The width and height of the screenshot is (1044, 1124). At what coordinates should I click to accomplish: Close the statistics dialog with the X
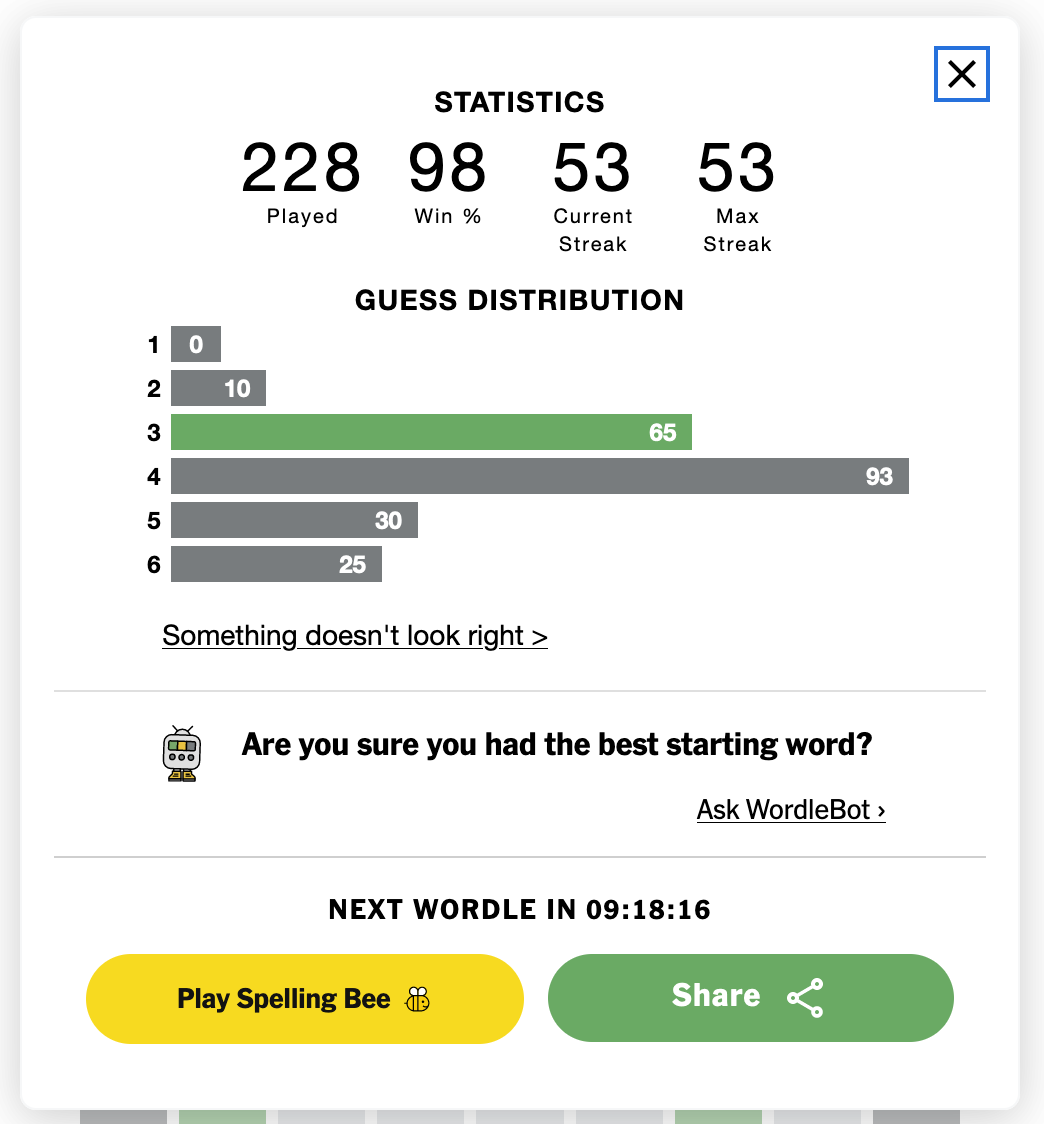tap(961, 74)
